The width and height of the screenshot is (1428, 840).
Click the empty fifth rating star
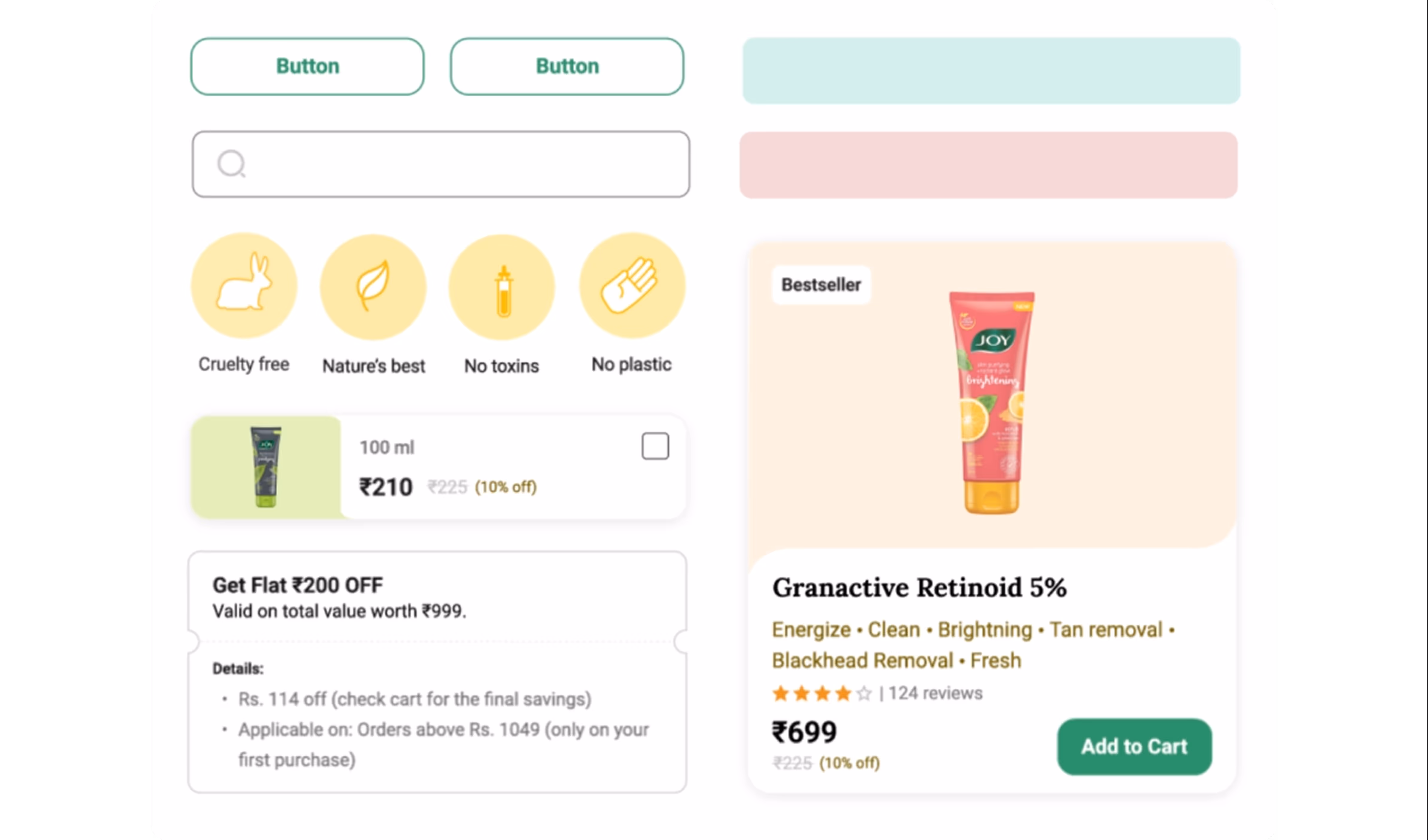coord(864,693)
